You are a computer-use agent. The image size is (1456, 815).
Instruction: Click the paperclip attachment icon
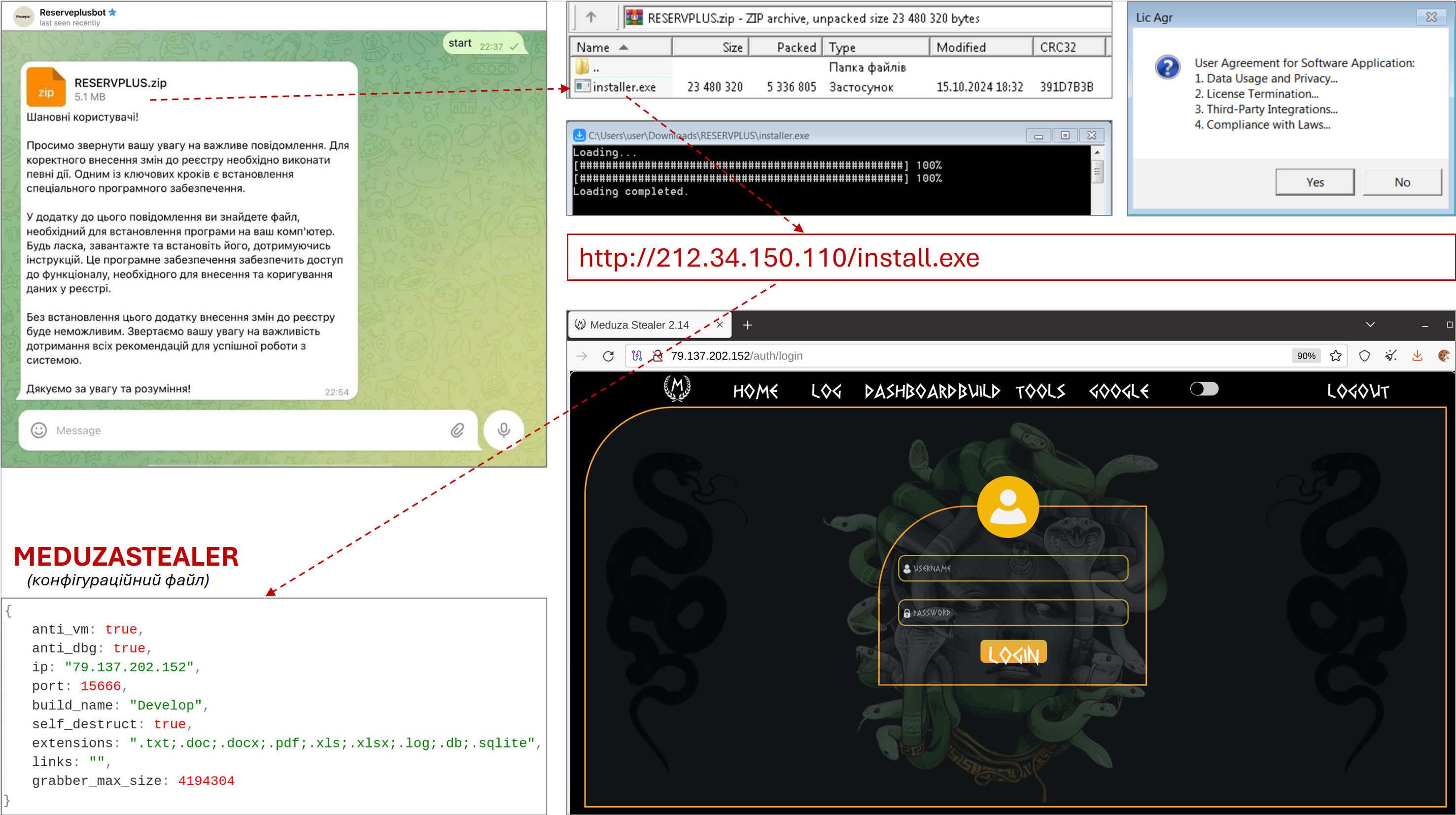(457, 430)
